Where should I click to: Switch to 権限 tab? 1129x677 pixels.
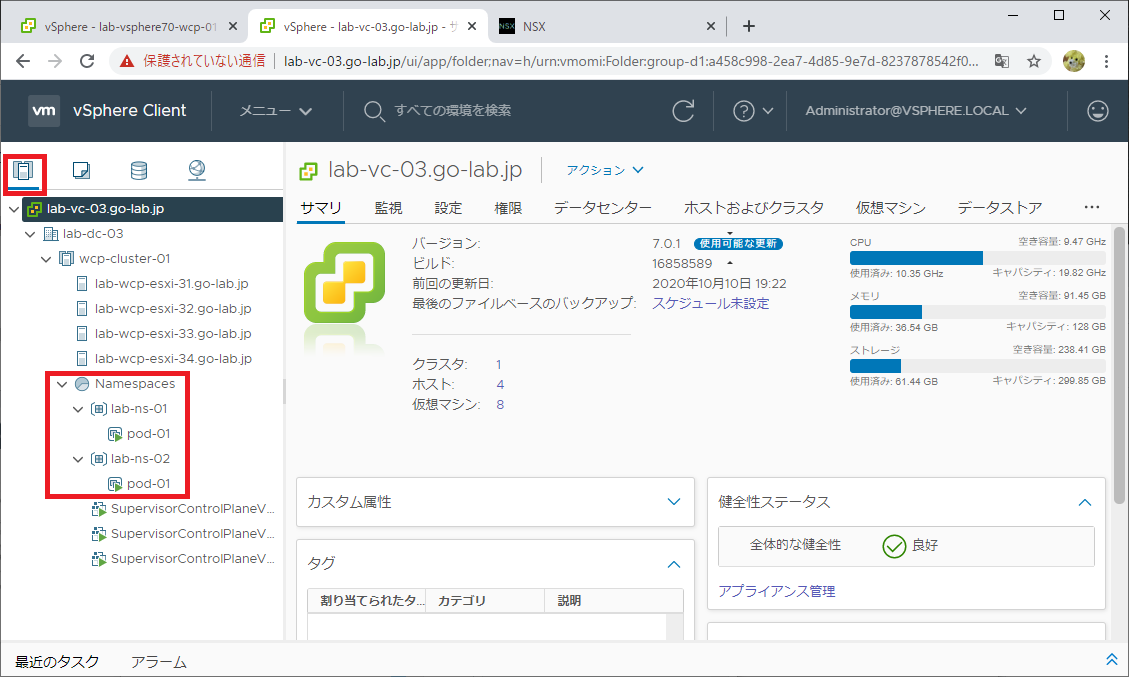[508, 208]
